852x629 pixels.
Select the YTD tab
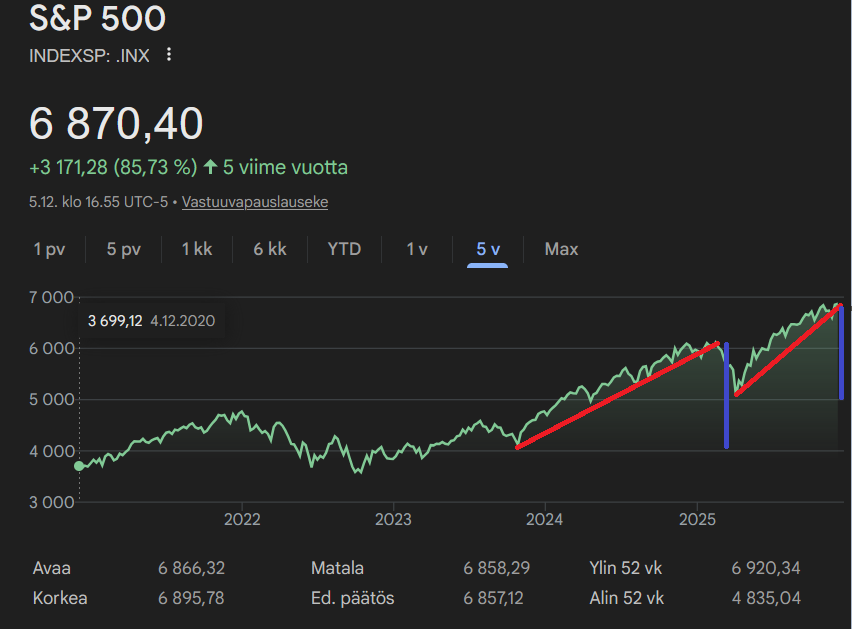344,249
